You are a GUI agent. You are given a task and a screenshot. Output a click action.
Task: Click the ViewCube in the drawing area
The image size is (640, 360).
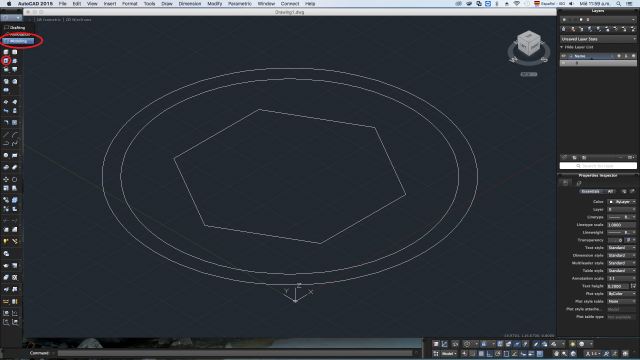tap(529, 44)
